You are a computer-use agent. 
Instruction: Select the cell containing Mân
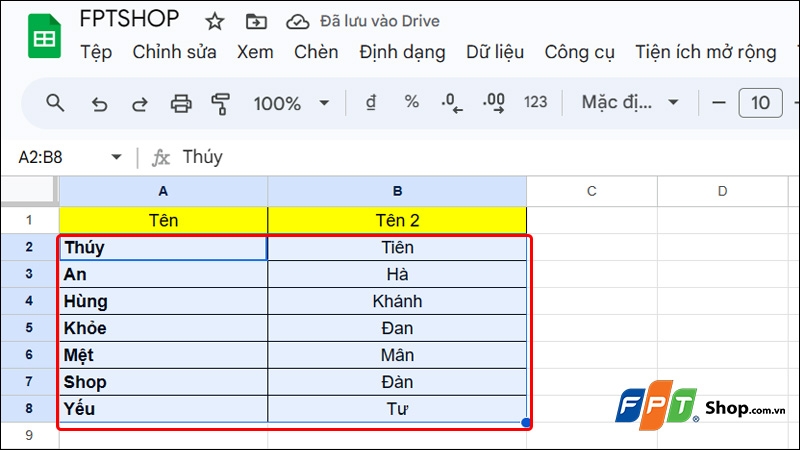397,355
